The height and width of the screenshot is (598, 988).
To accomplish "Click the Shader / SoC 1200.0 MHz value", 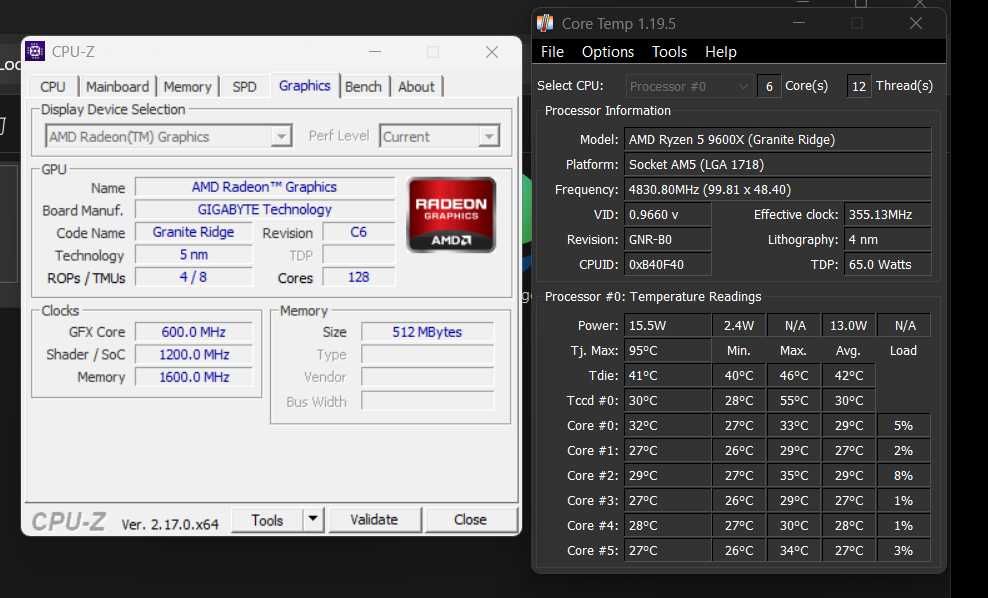I will 193,355.
